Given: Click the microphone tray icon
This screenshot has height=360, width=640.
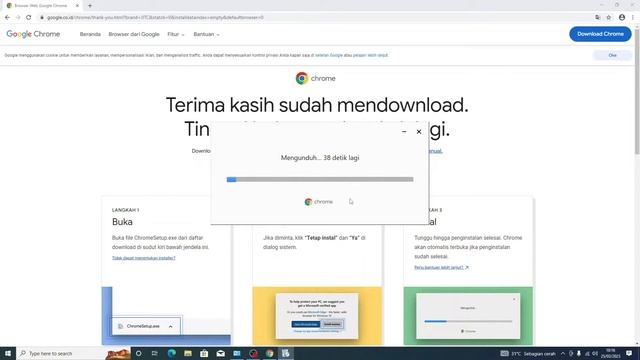Looking at the screenshot, I should pos(579,353).
